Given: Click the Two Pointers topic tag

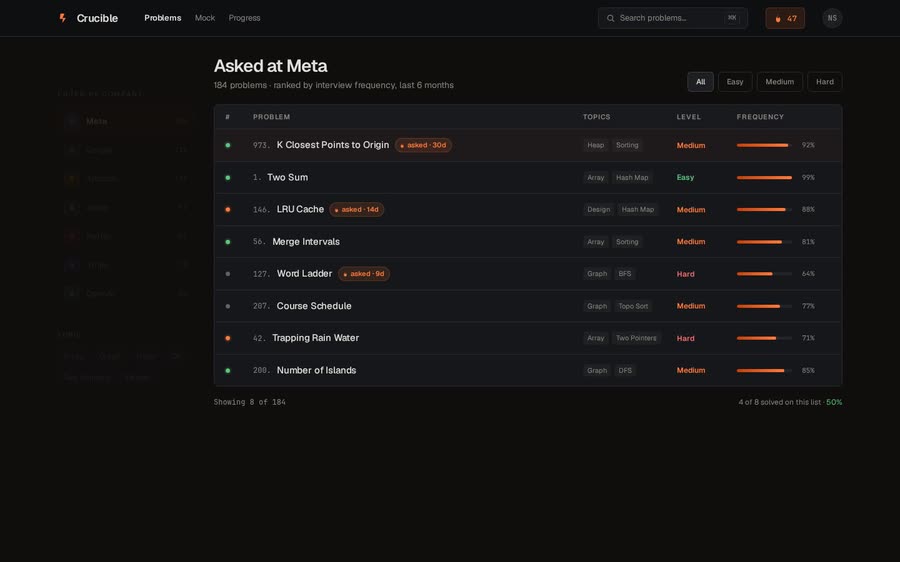Looking at the screenshot, I should point(636,338).
